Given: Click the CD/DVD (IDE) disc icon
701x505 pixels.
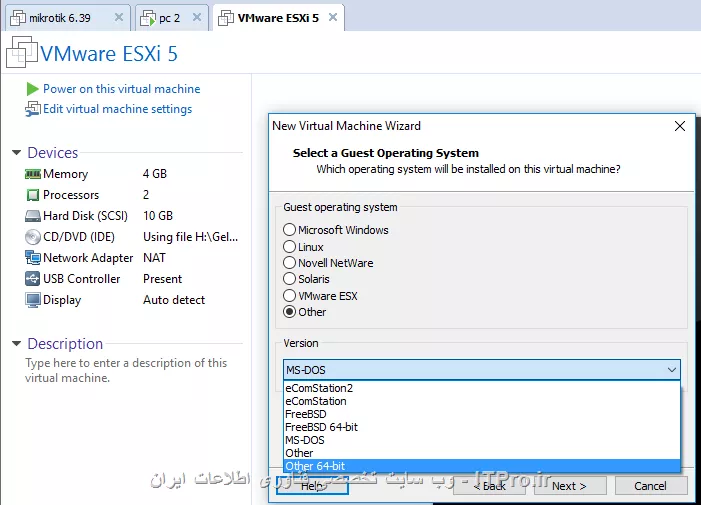Looking at the screenshot, I should click(x=33, y=237).
